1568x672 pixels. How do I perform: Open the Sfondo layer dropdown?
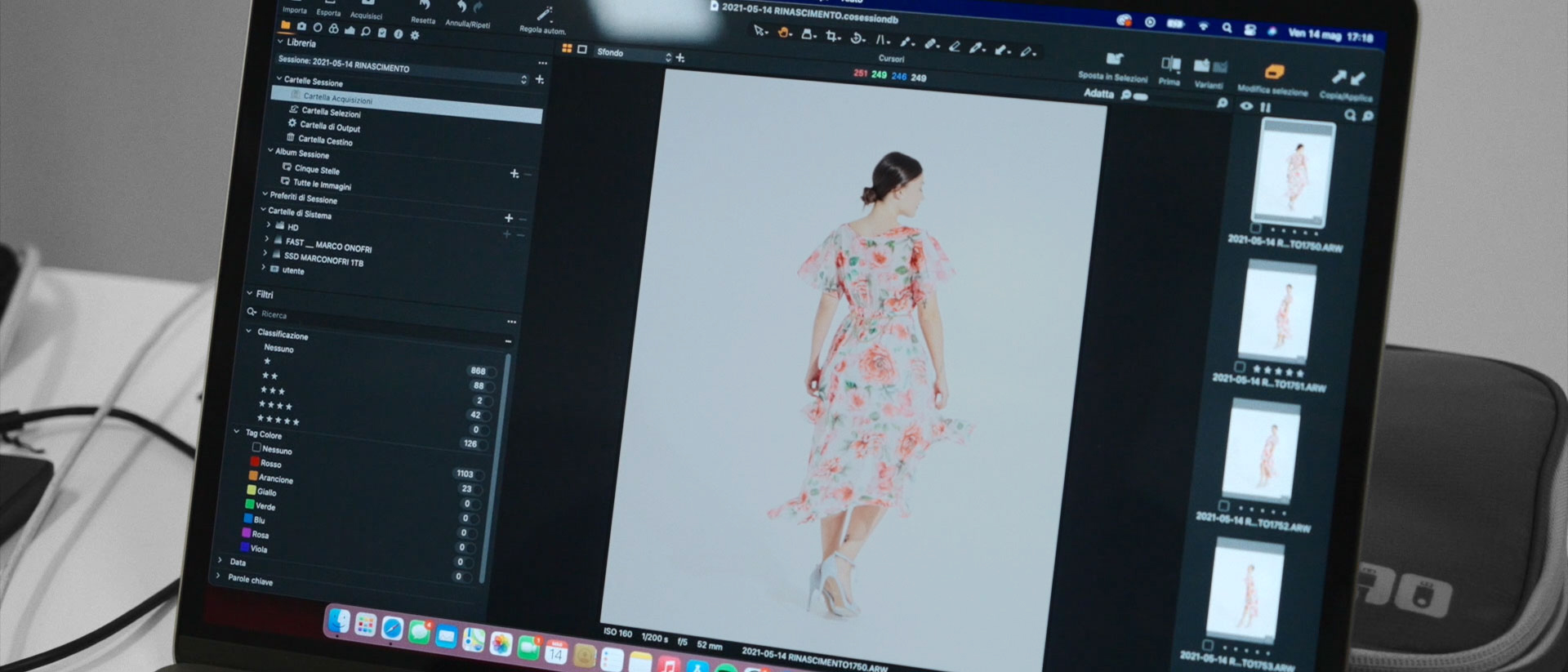(x=634, y=55)
